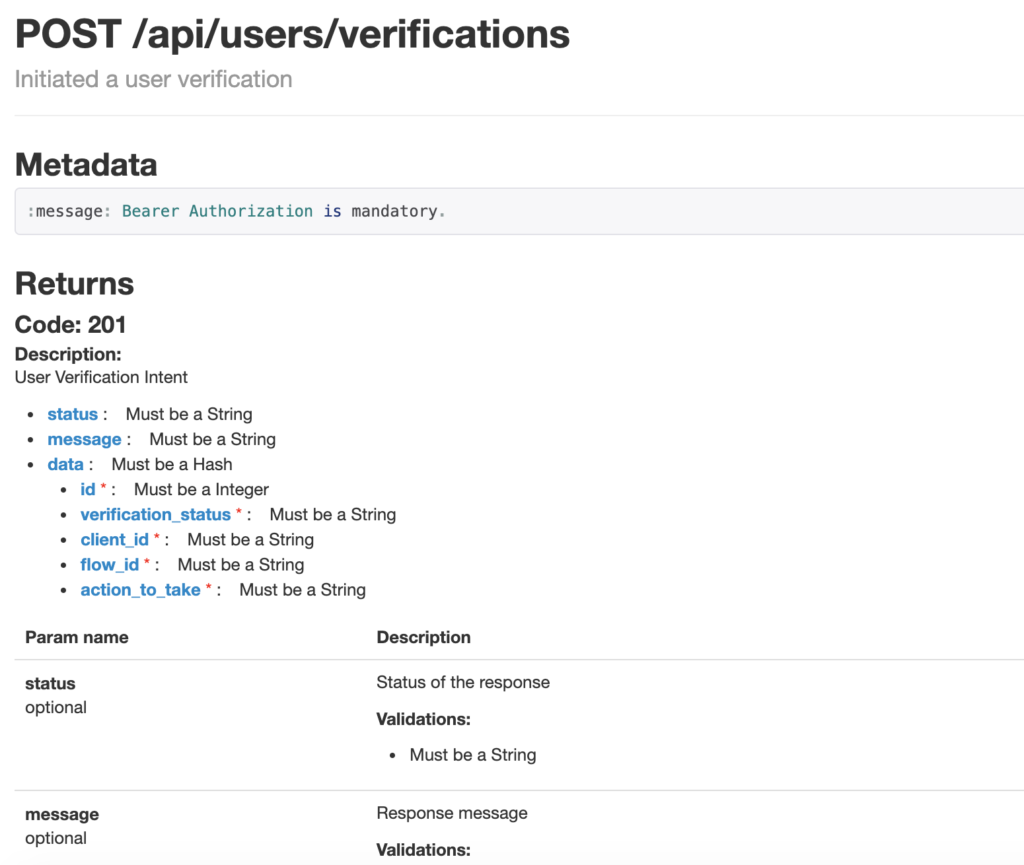This screenshot has height=865, width=1024.
Task: Open the 'id' nested parameter link
Action: (88, 489)
